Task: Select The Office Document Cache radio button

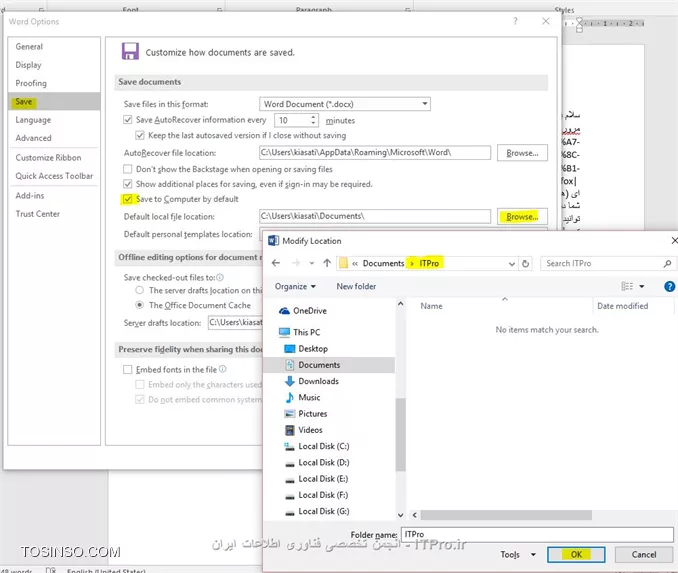Action: (139, 305)
